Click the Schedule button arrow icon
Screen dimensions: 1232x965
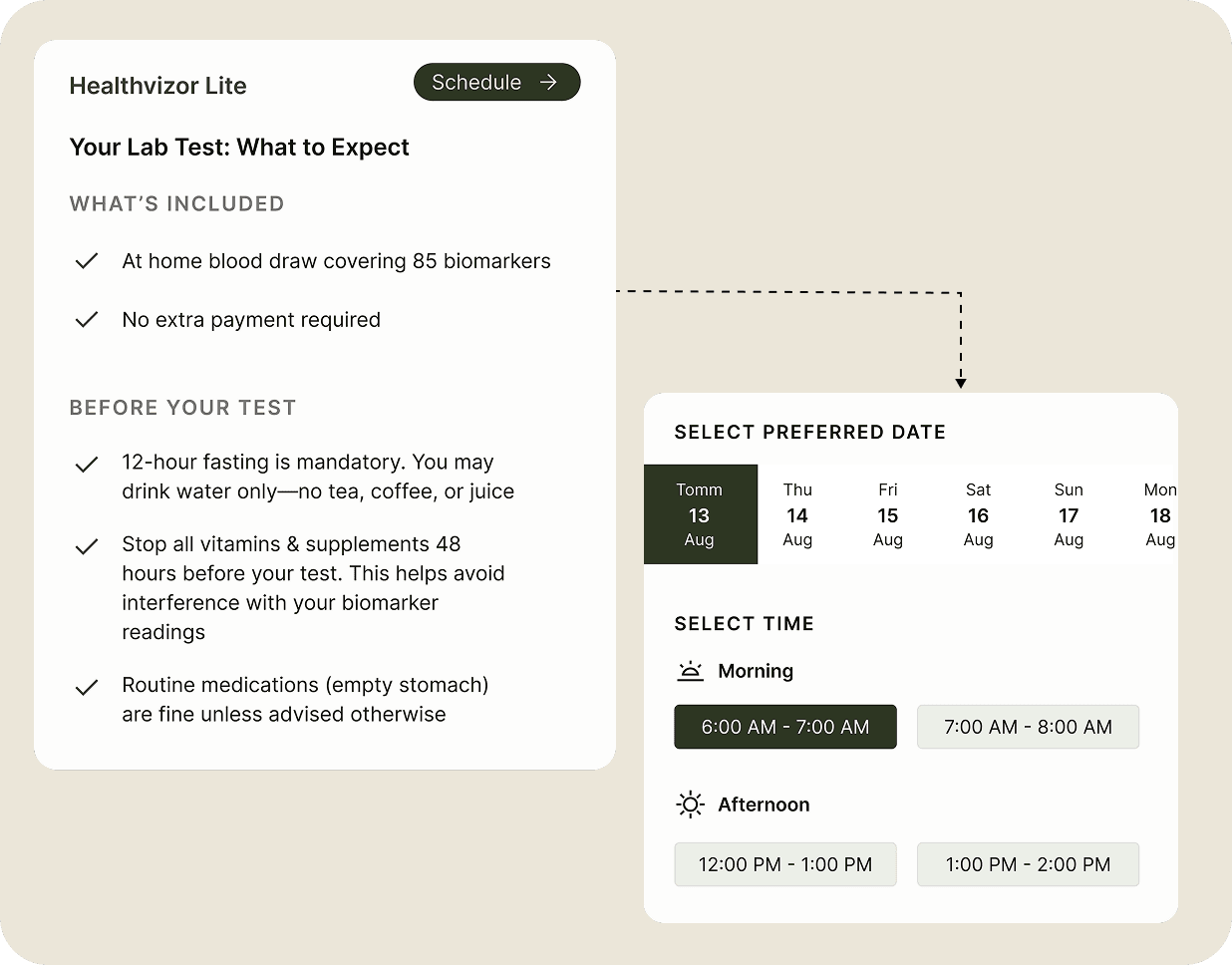[548, 83]
